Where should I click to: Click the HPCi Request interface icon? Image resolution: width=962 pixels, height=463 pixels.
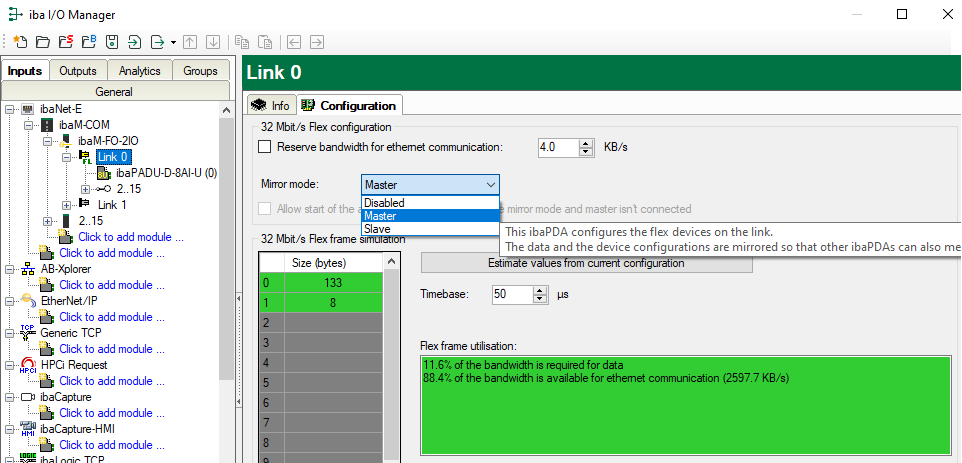(28, 365)
